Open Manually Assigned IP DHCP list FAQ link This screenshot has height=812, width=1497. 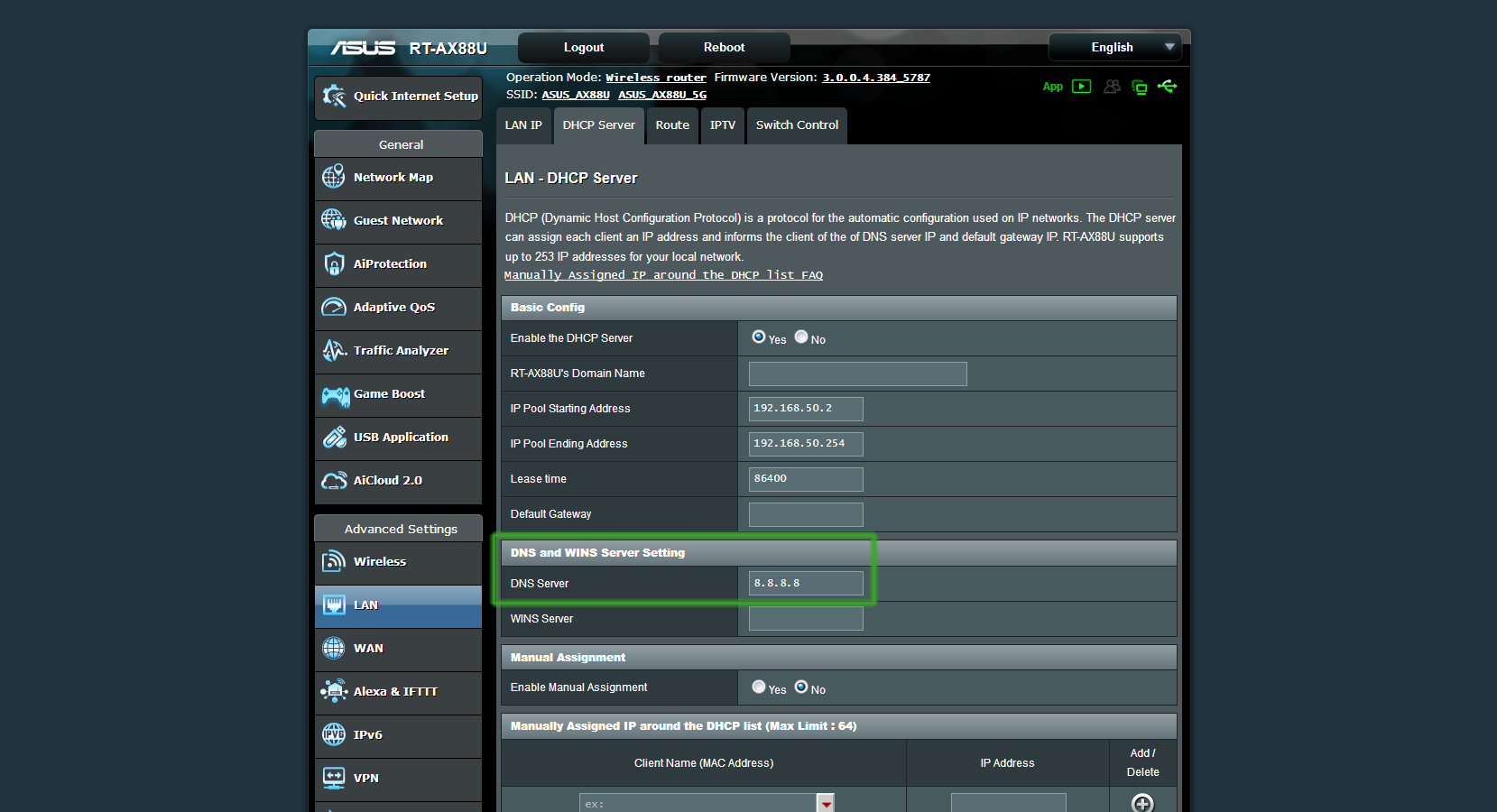tap(663, 275)
